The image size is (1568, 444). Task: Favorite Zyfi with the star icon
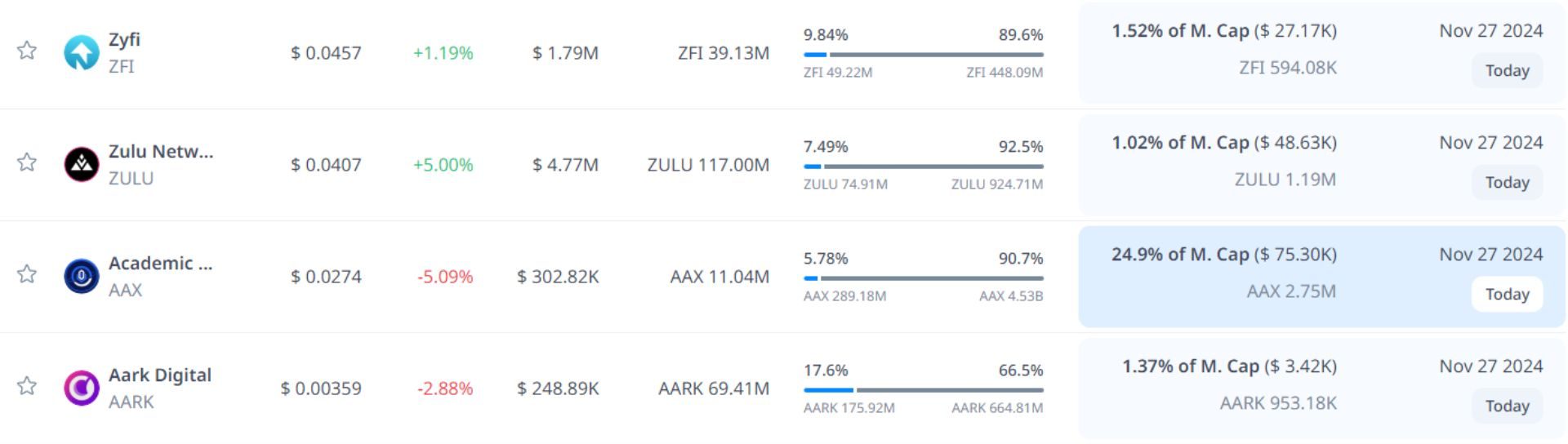tap(27, 51)
